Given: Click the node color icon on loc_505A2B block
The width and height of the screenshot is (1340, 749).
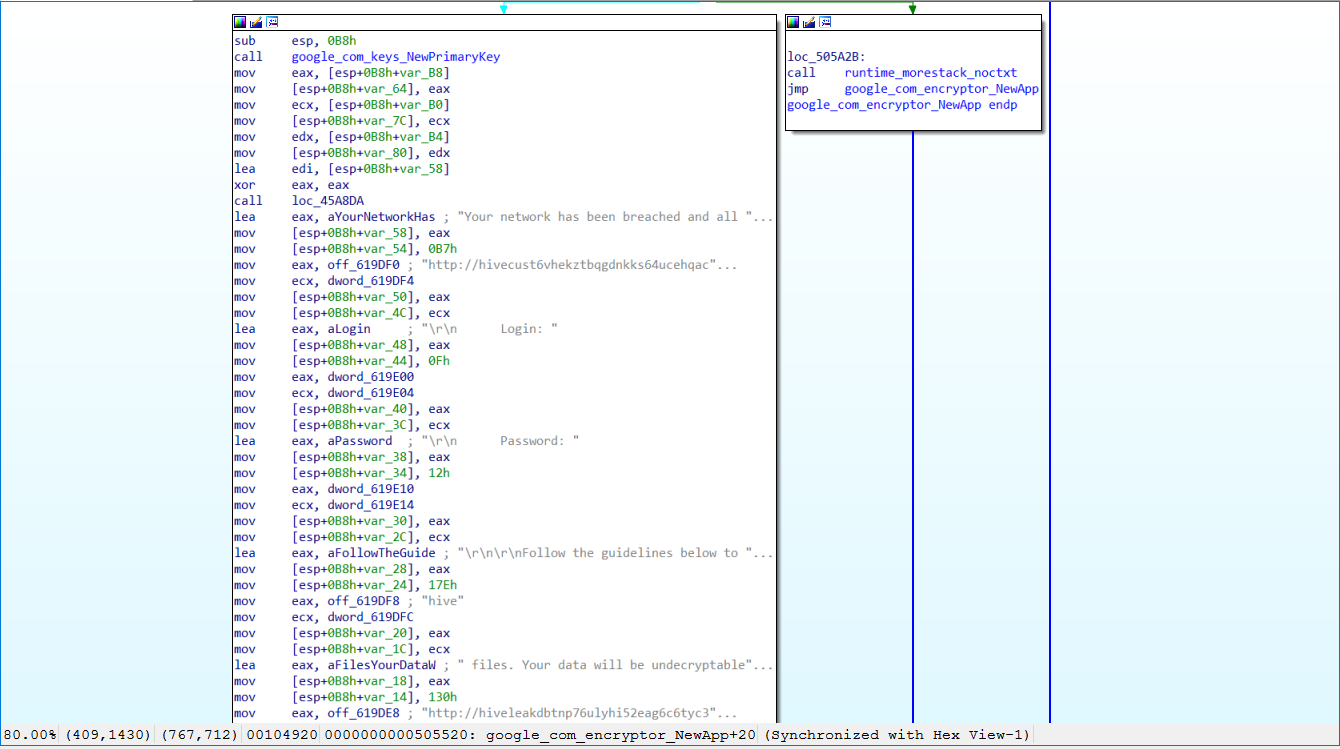Looking at the screenshot, I should tap(793, 22).
